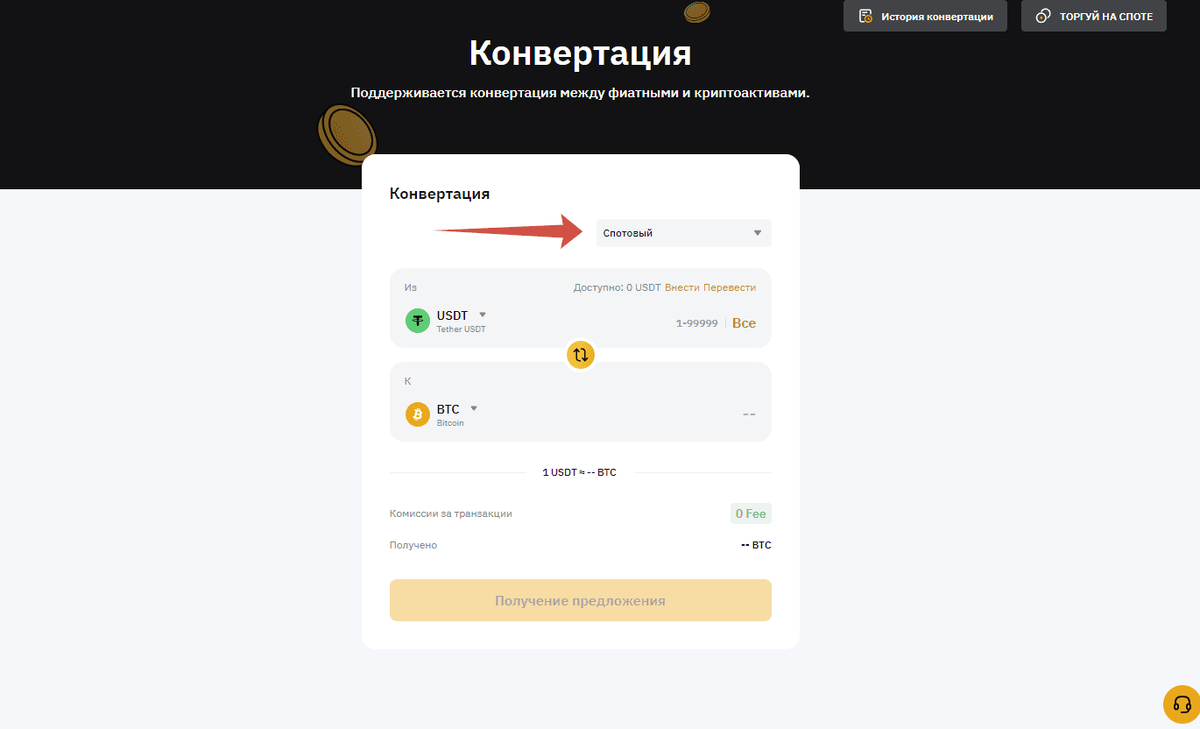Open История конвертации page
The image size is (1200, 729).
(925, 16)
